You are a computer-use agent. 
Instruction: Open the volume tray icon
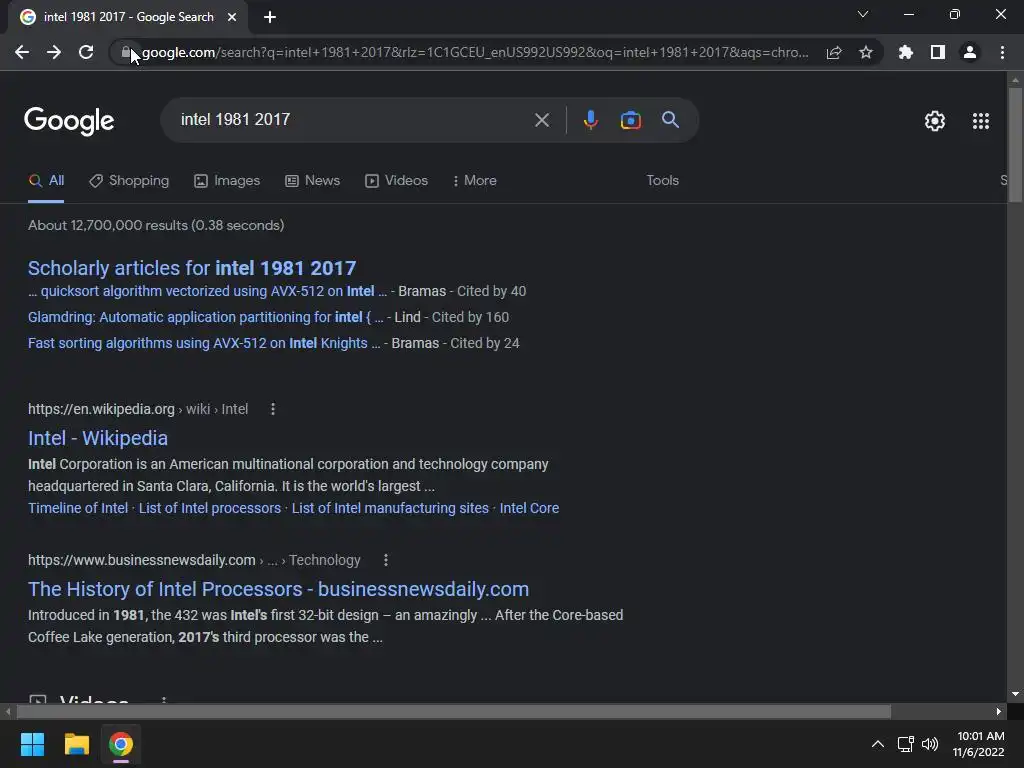pyautogui.click(x=930, y=744)
